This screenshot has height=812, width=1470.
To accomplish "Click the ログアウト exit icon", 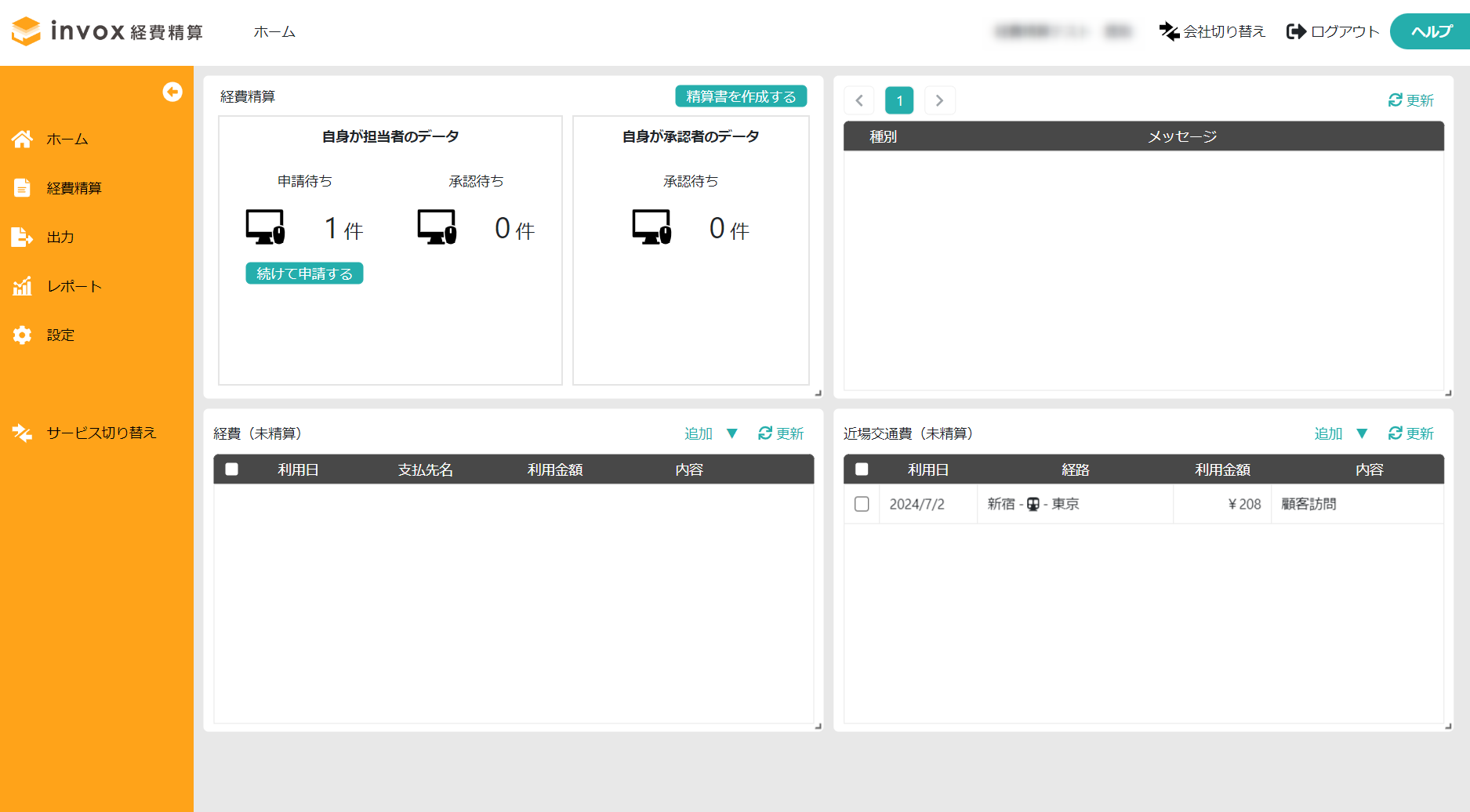I will (x=1296, y=31).
